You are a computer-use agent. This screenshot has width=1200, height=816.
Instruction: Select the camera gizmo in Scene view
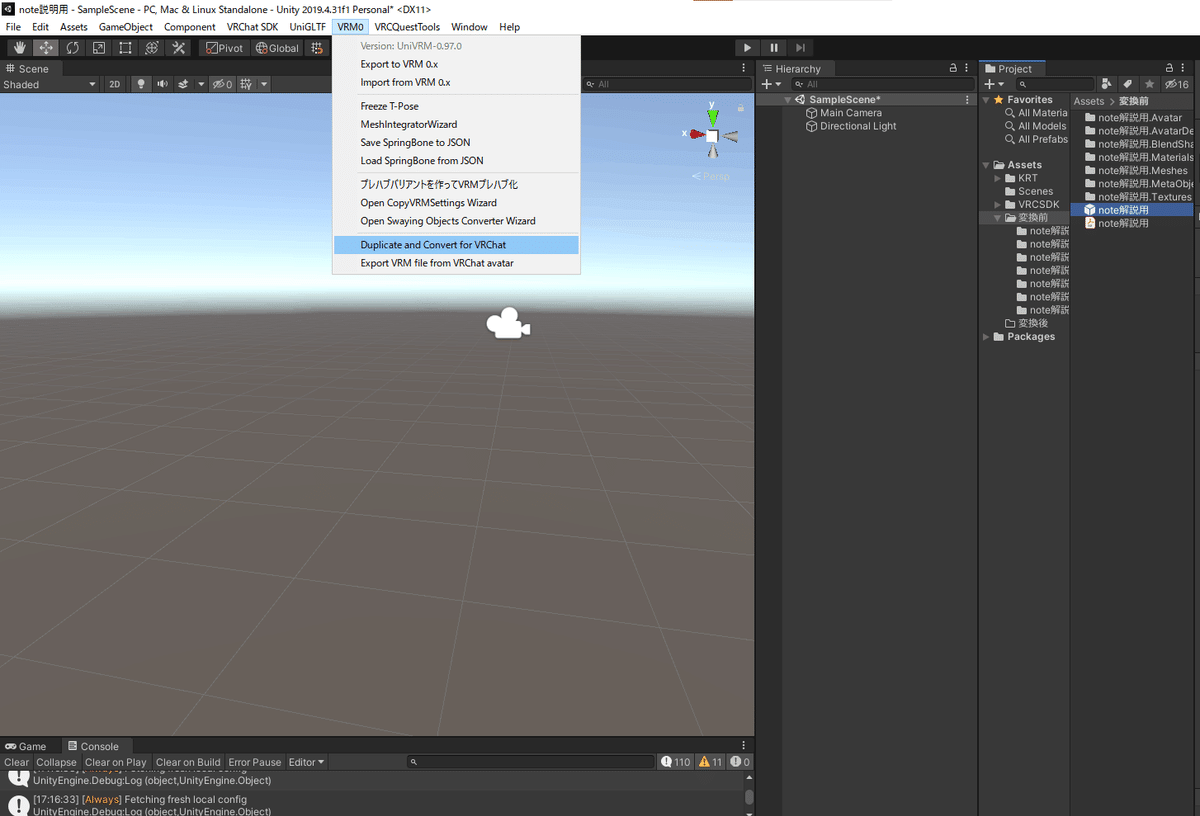[508, 323]
